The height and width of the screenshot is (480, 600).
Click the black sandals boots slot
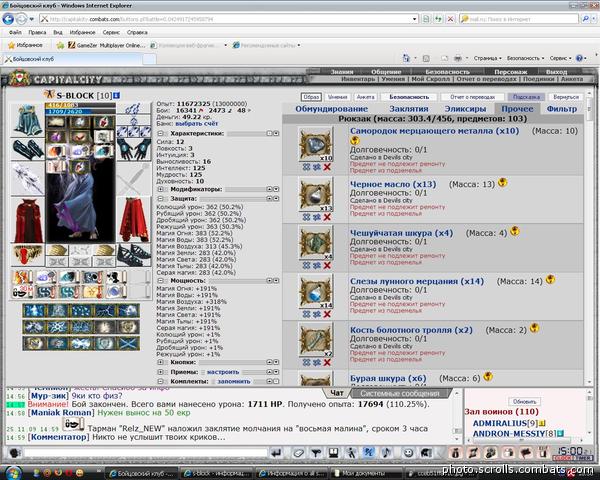pyautogui.click(x=134, y=255)
